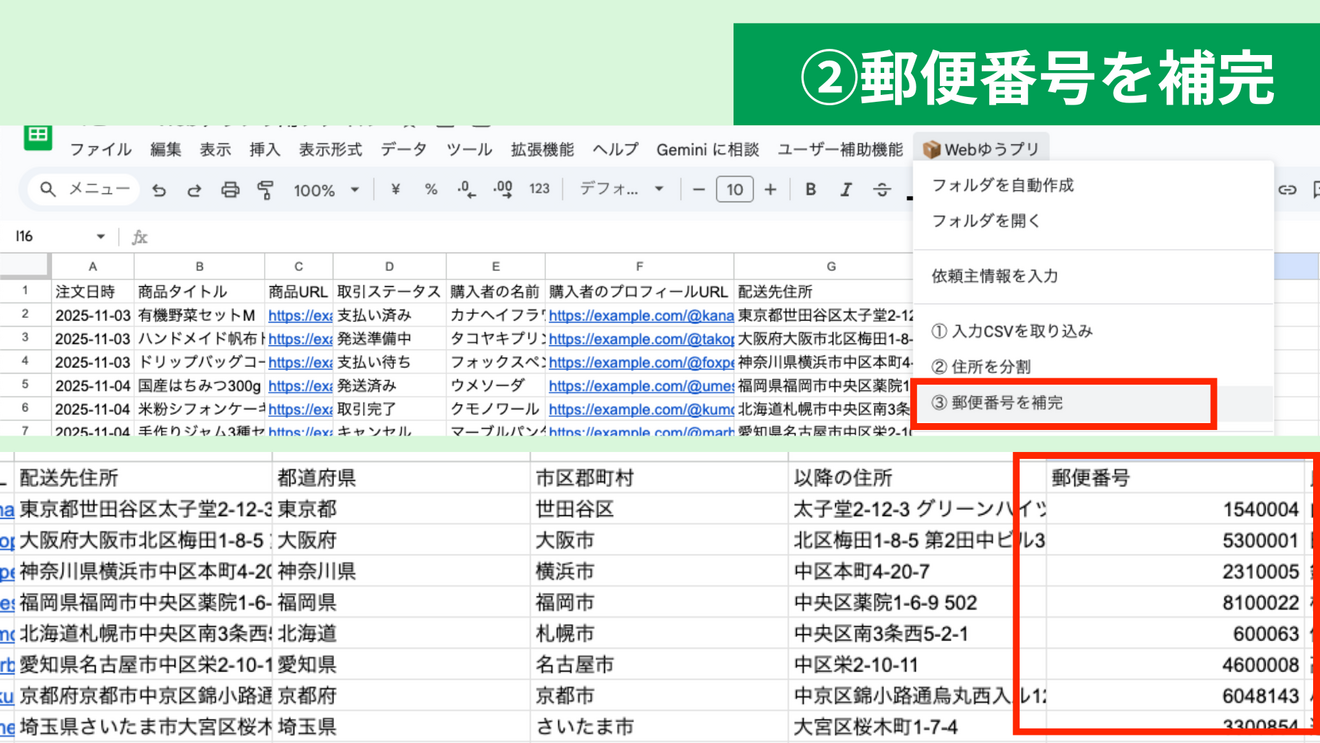Click the 神奈川県 prefecture cell

[x=401, y=571]
